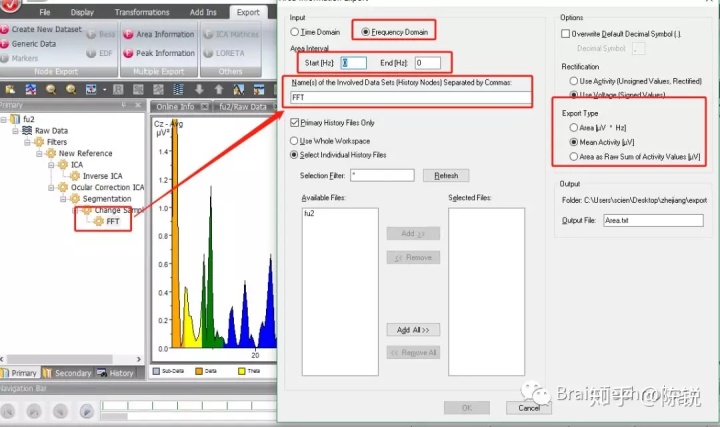Collapse the Segmentation tree node

[63, 199]
